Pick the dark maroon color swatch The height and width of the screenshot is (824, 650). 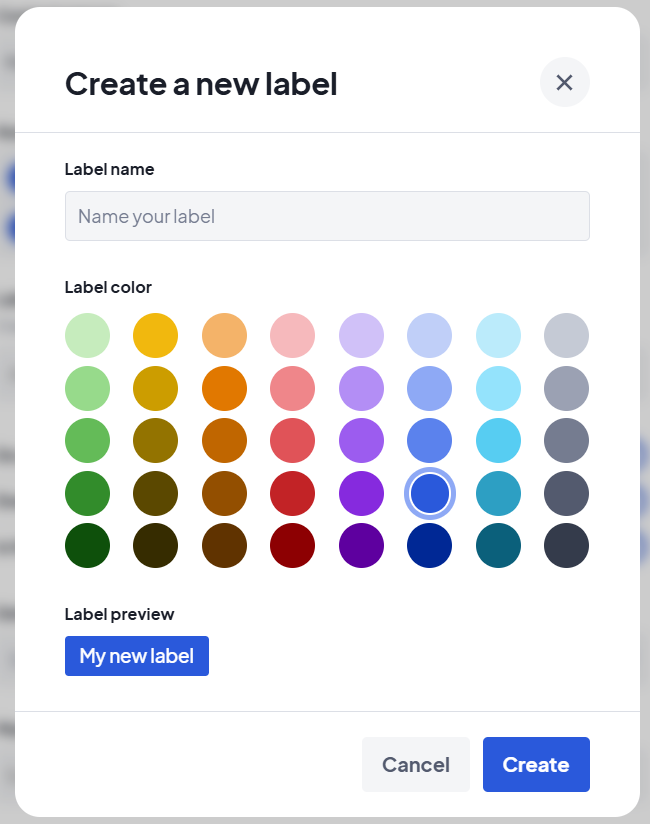(x=292, y=545)
